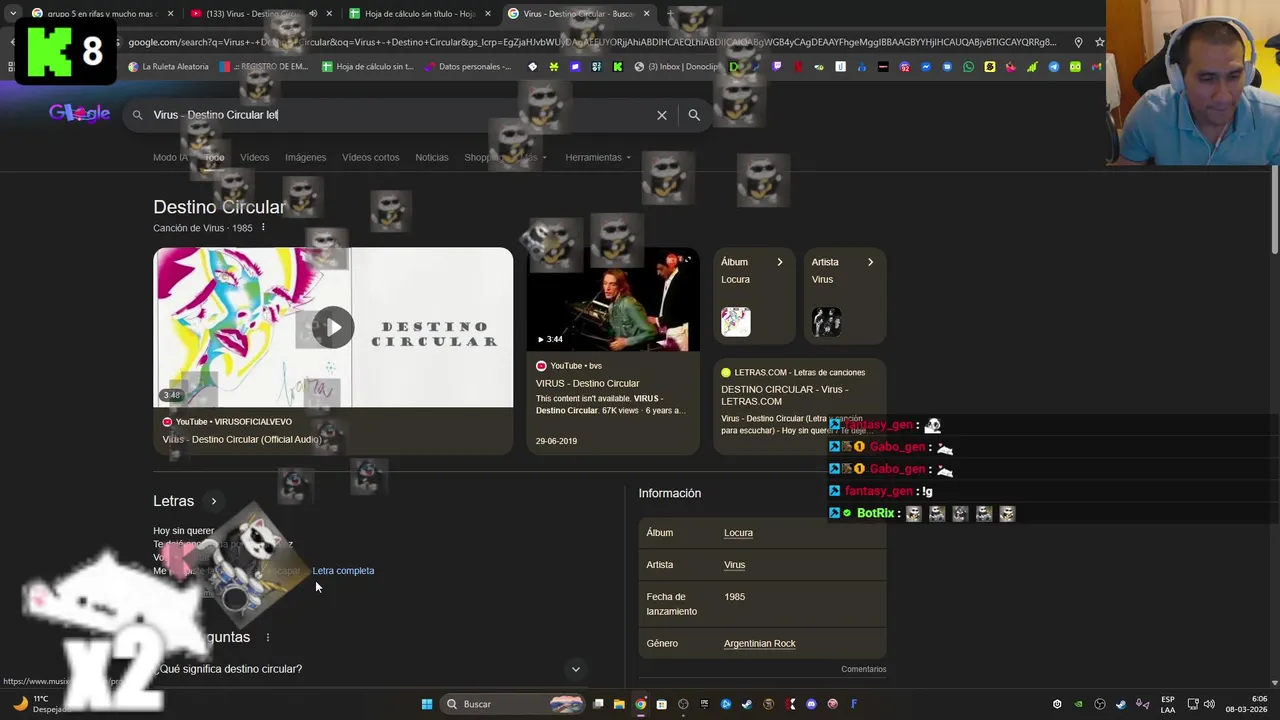Click the Argentinian Rock genre link
The image size is (1280, 720).
pyautogui.click(x=759, y=644)
